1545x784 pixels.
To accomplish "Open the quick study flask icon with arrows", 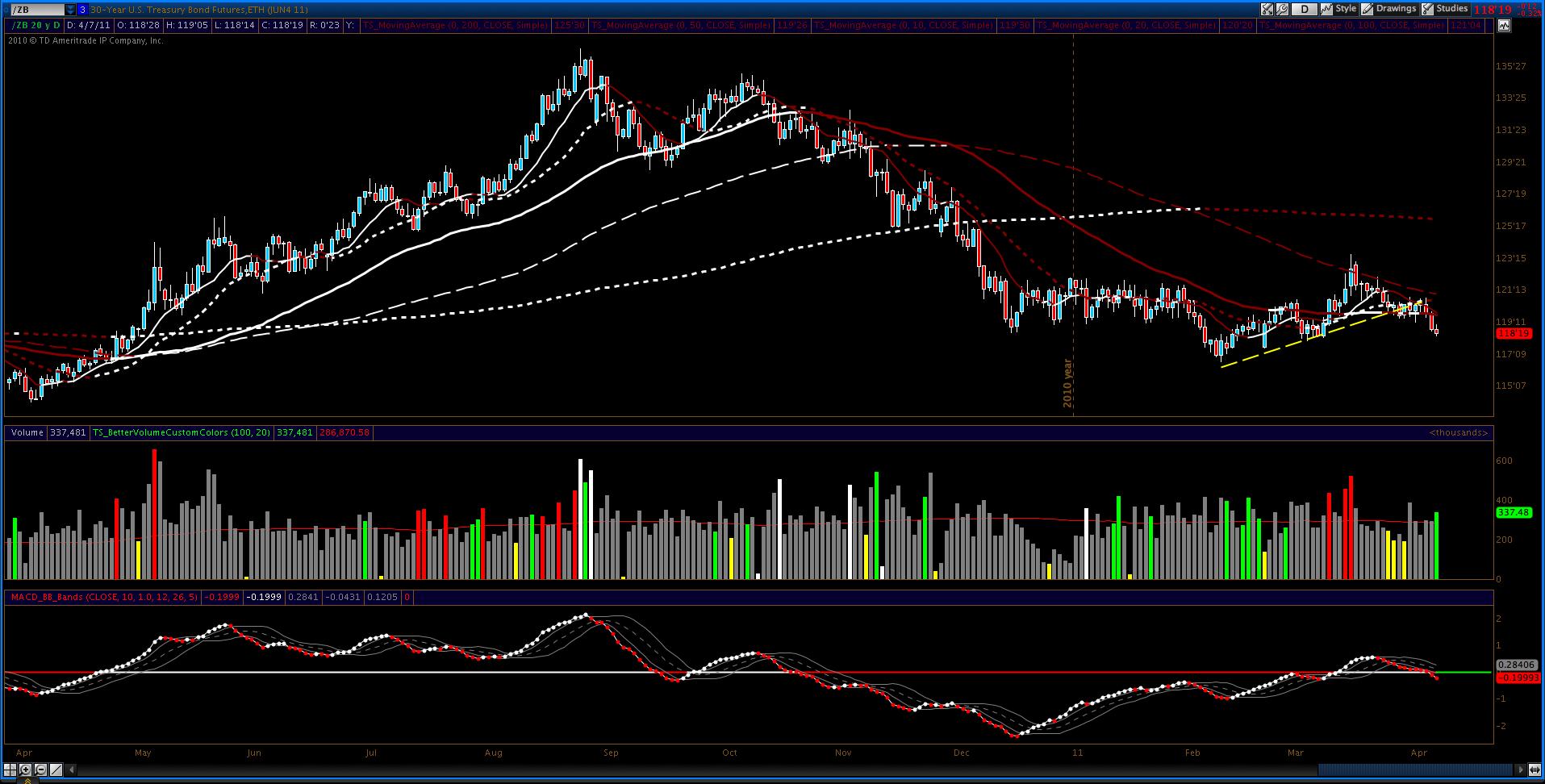I will pyautogui.click(x=1267, y=10).
